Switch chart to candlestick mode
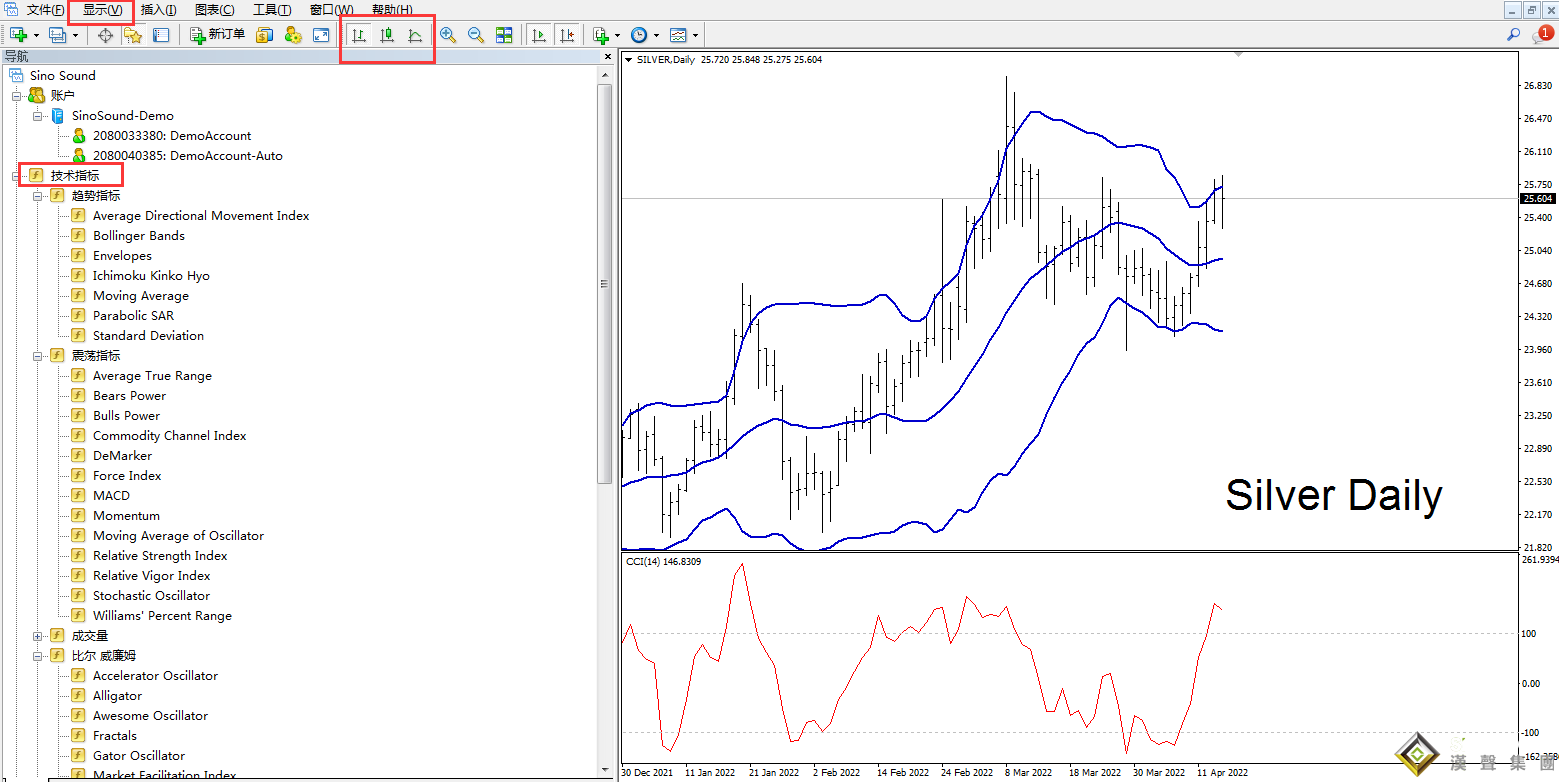 click(387, 35)
